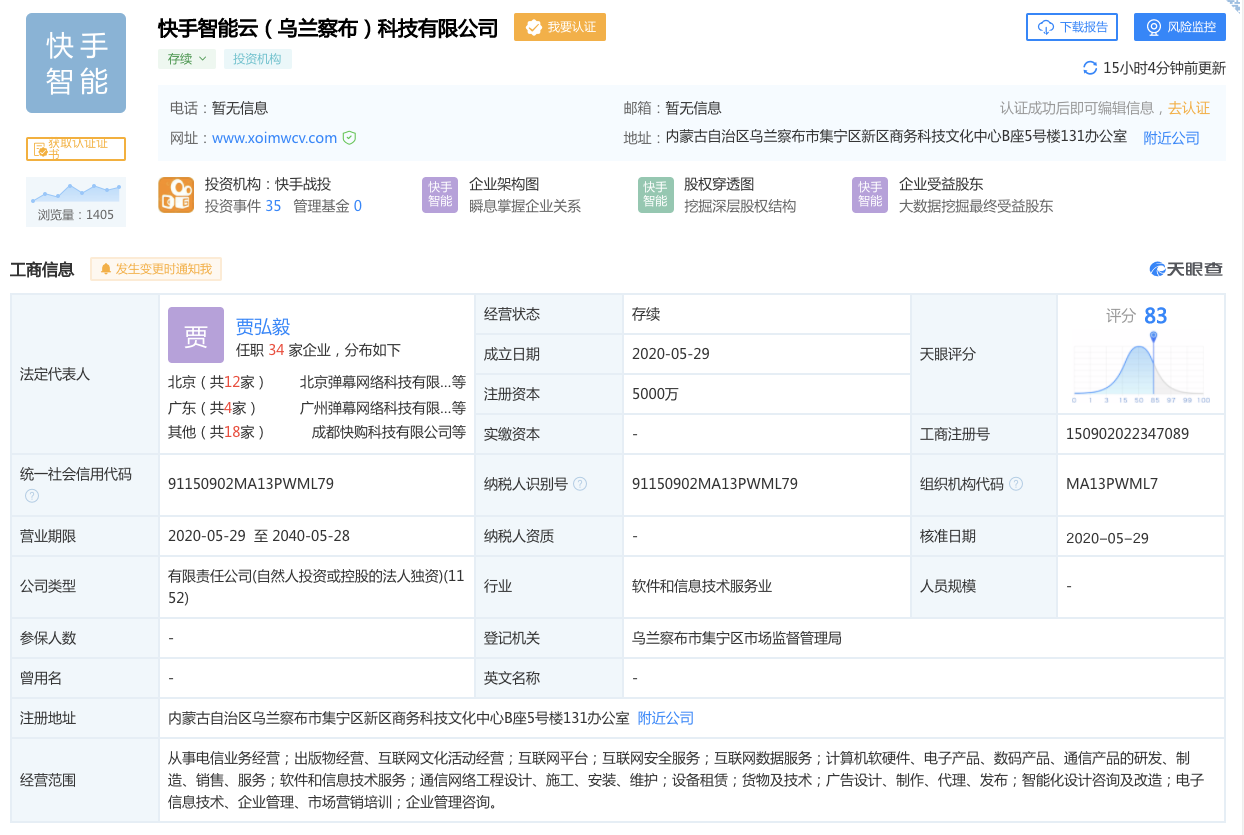Image resolution: width=1244 pixels, height=835 pixels.
Task: Click the 快手智能 company logo tile
Action: coord(76,63)
